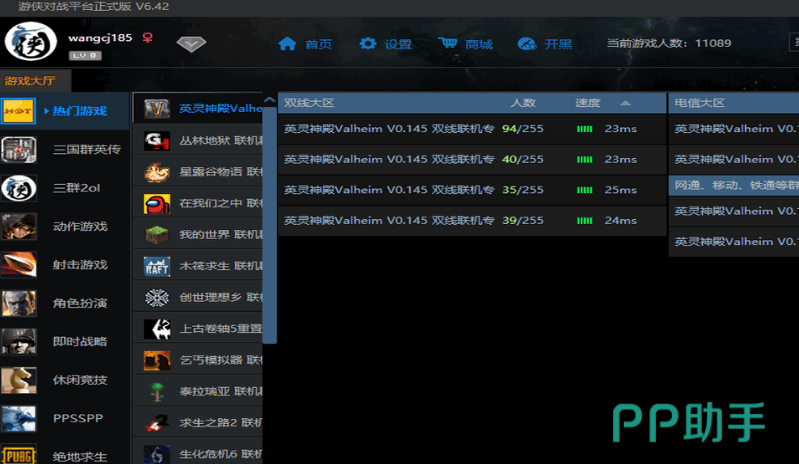Select the 动作游戏 category icon
This screenshot has height=464, width=799.
point(18,227)
